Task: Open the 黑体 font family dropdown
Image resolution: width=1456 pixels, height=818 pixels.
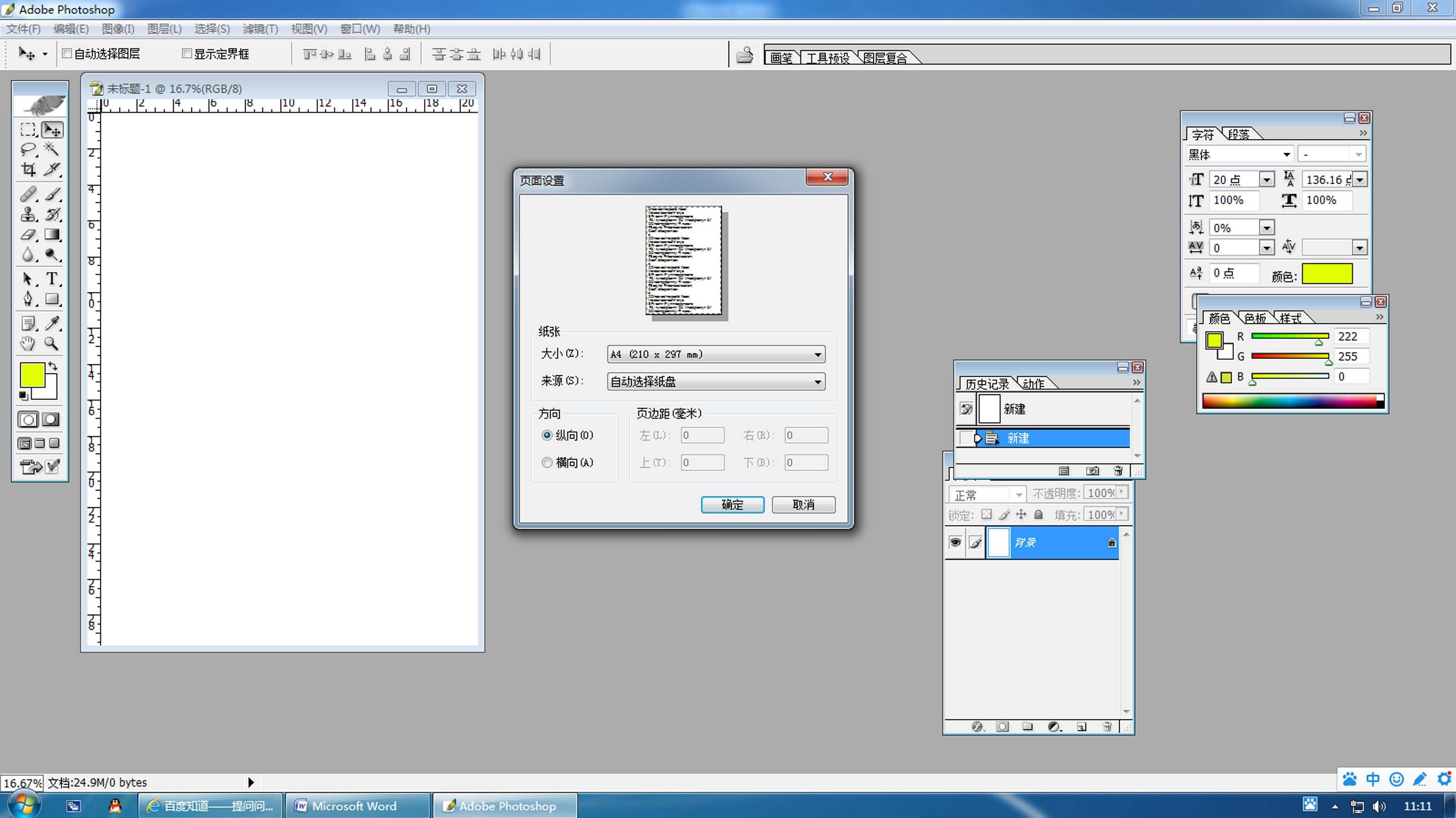Action: [1286, 154]
